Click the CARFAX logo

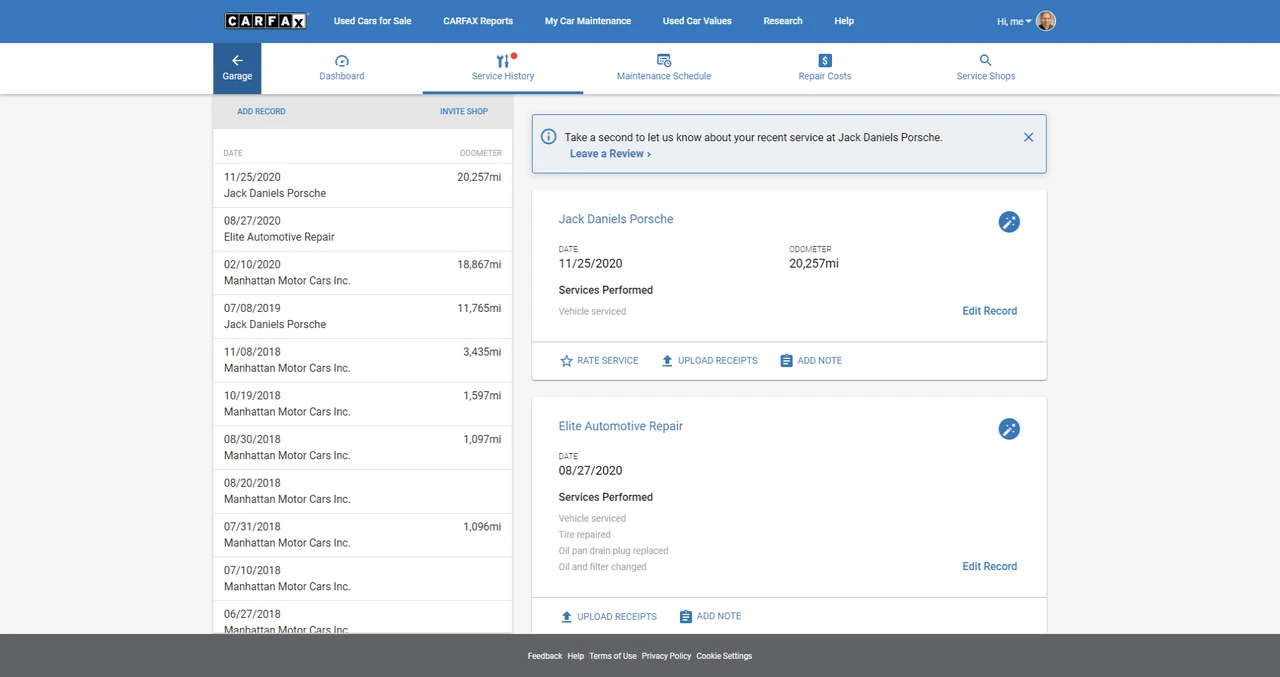266,21
